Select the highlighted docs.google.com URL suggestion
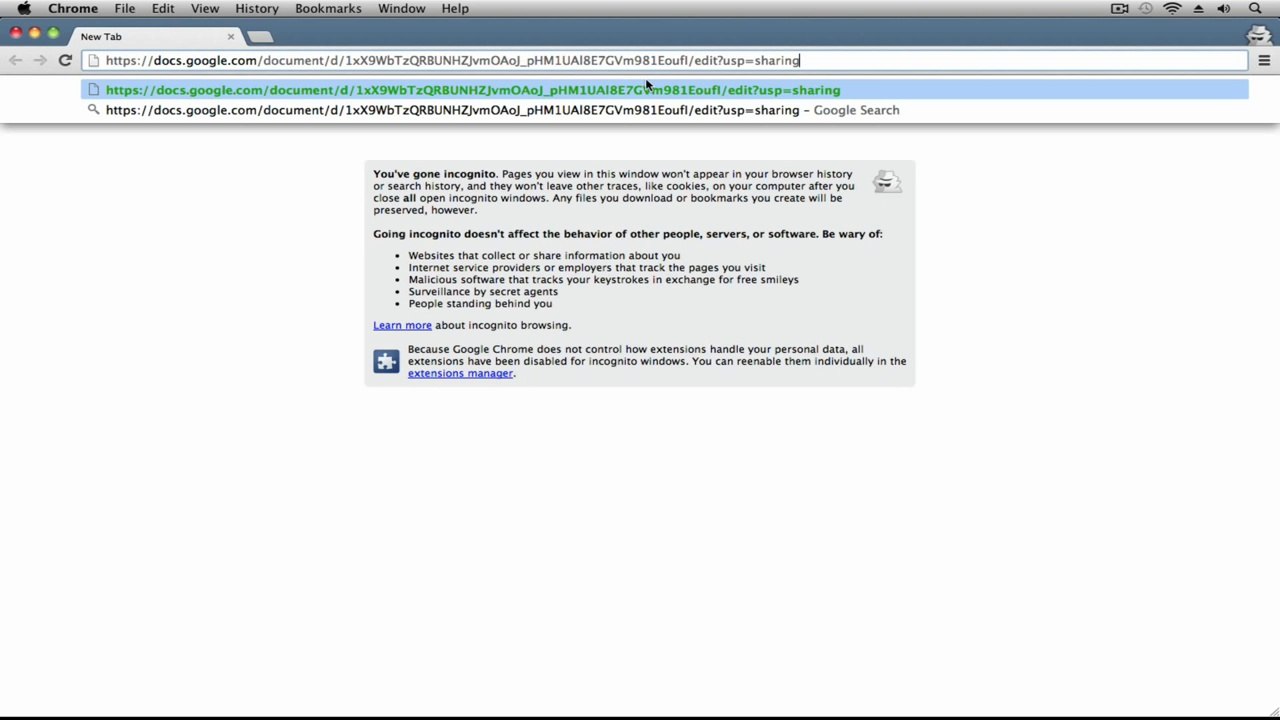 (x=665, y=90)
